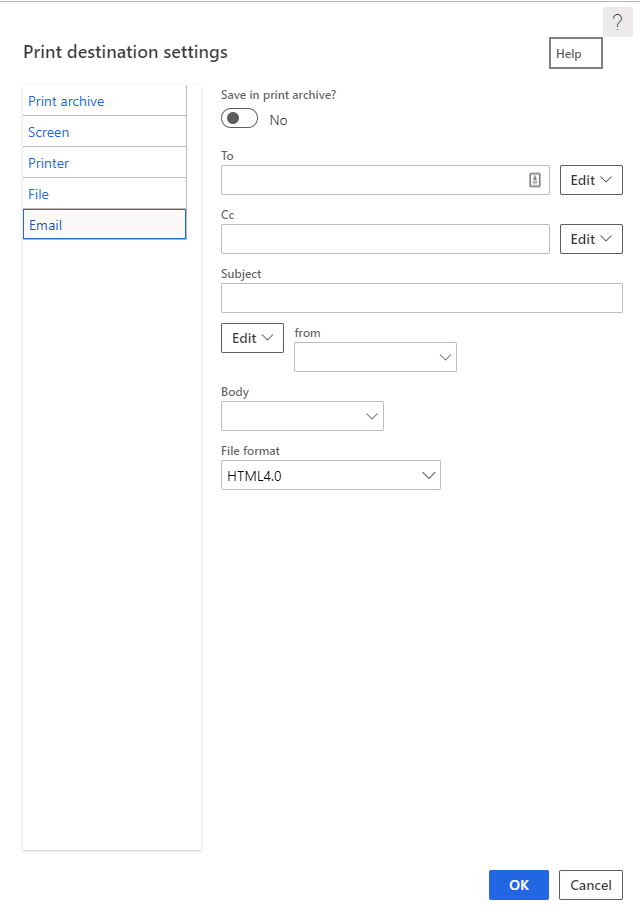
Task: Open the Edit dropdown below the Subject field
Action: tap(252, 337)
